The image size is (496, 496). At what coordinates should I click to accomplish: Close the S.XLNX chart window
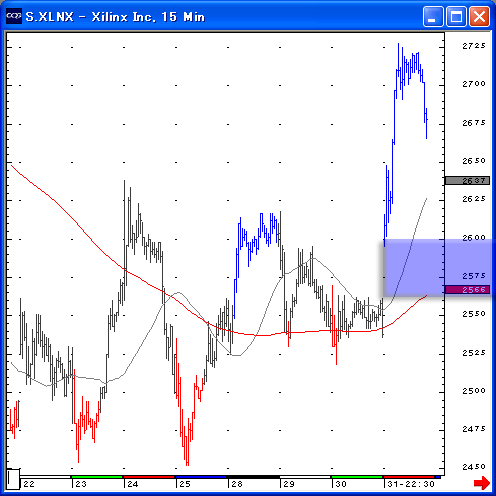click(x=479, y=16)
